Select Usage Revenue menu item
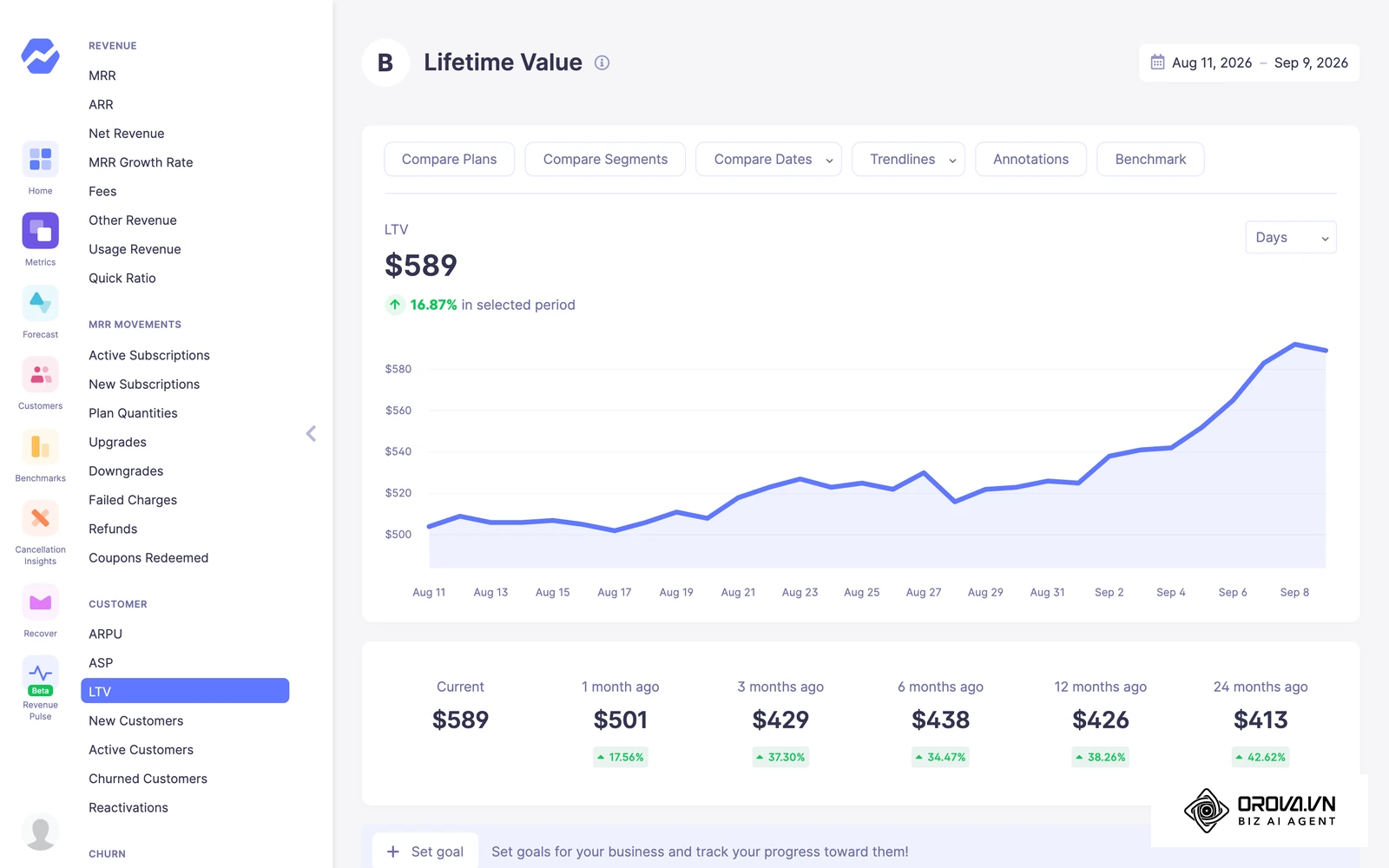Image resolution: width=1389 pixels, height=868 pixels. click(135, 249)
